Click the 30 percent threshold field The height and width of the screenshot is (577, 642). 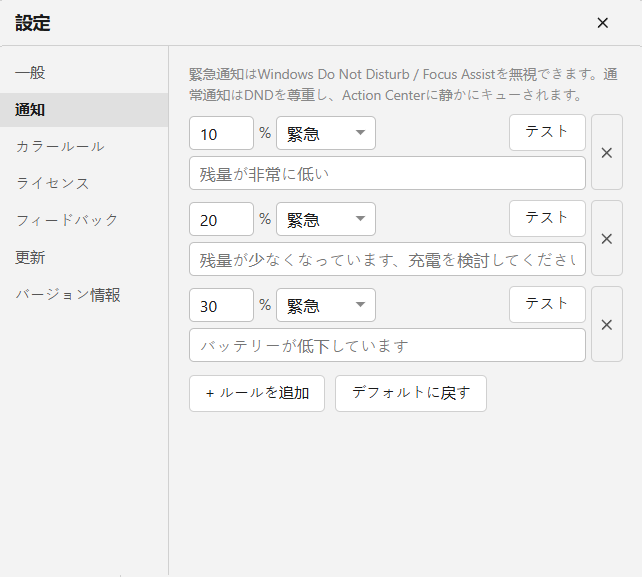(x=222, y=305)
